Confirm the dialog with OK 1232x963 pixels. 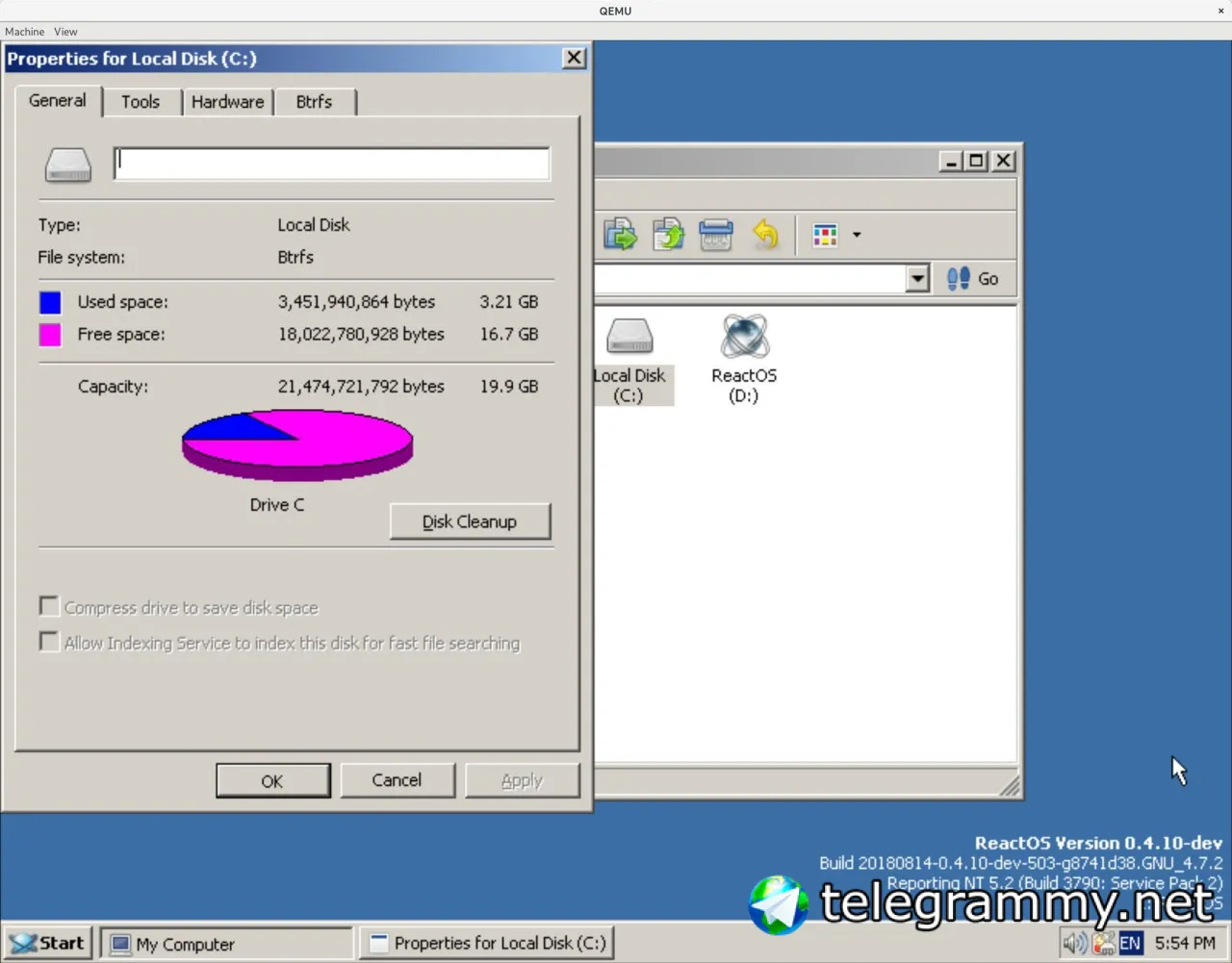(272, 780)
